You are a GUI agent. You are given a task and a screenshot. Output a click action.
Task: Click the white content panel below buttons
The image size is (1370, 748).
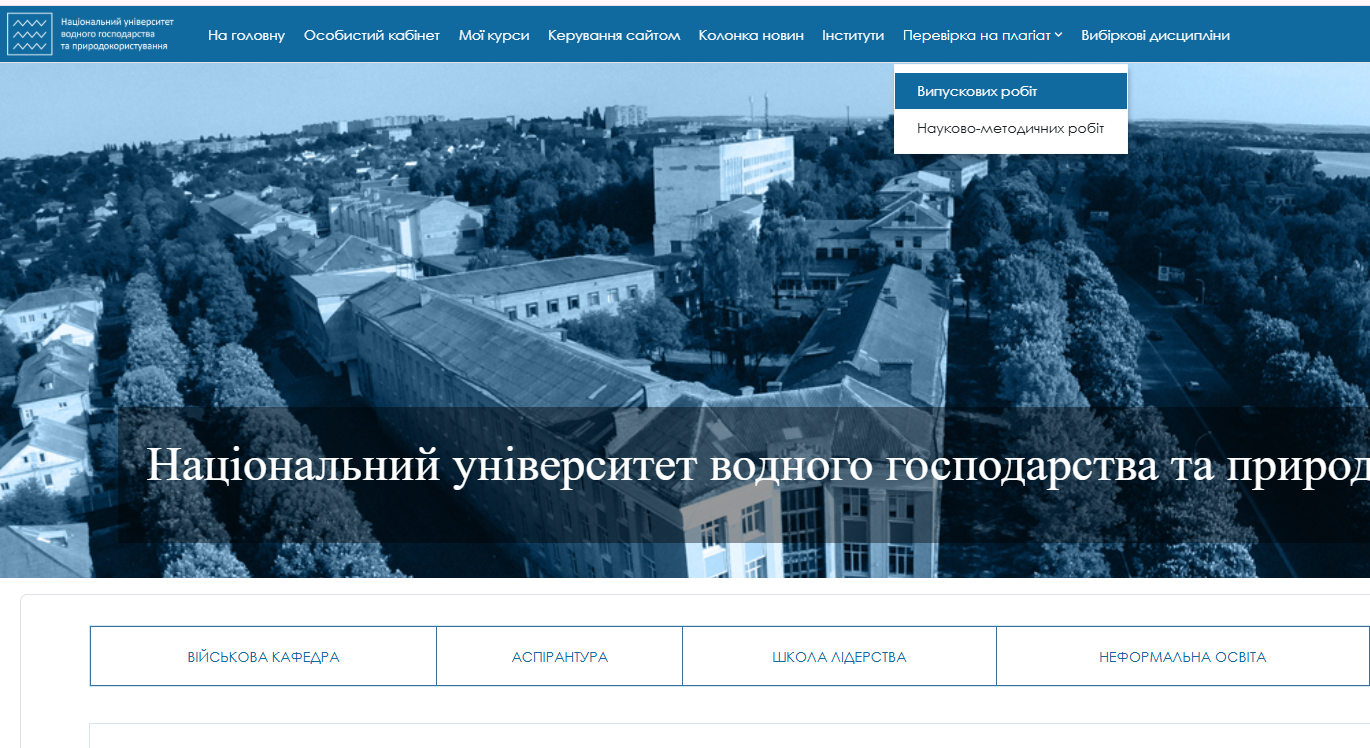[700, 735]
